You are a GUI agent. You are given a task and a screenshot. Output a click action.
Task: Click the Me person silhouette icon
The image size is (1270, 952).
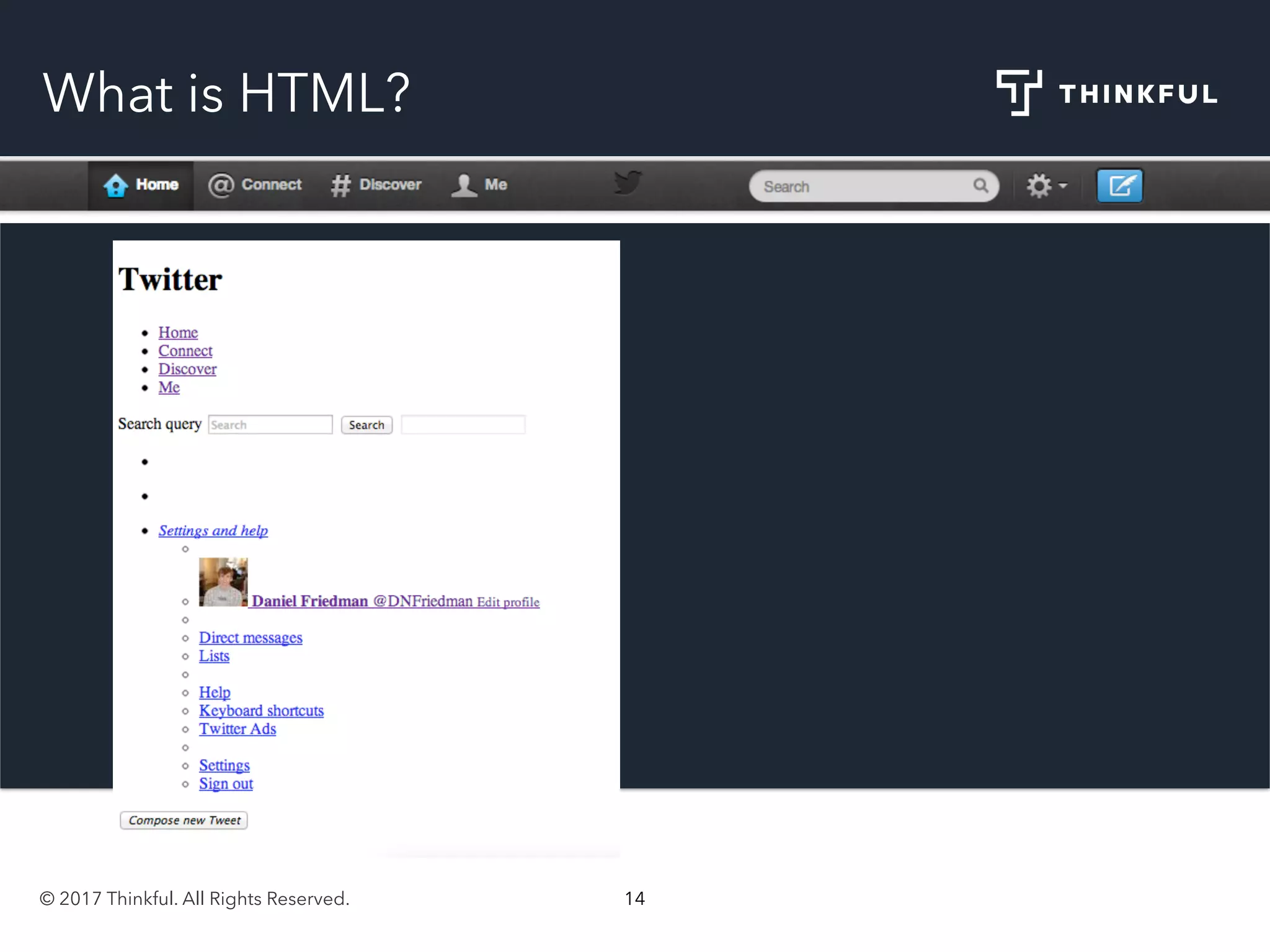[x=464, y=185]
